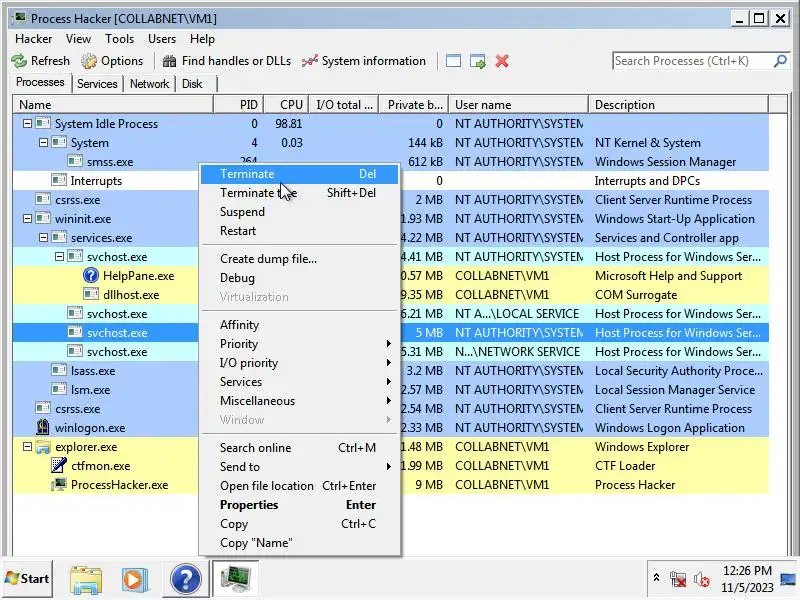This screenshot has height=600, width=800.
Task: Choose Open file location
Action: pos(299,486)
